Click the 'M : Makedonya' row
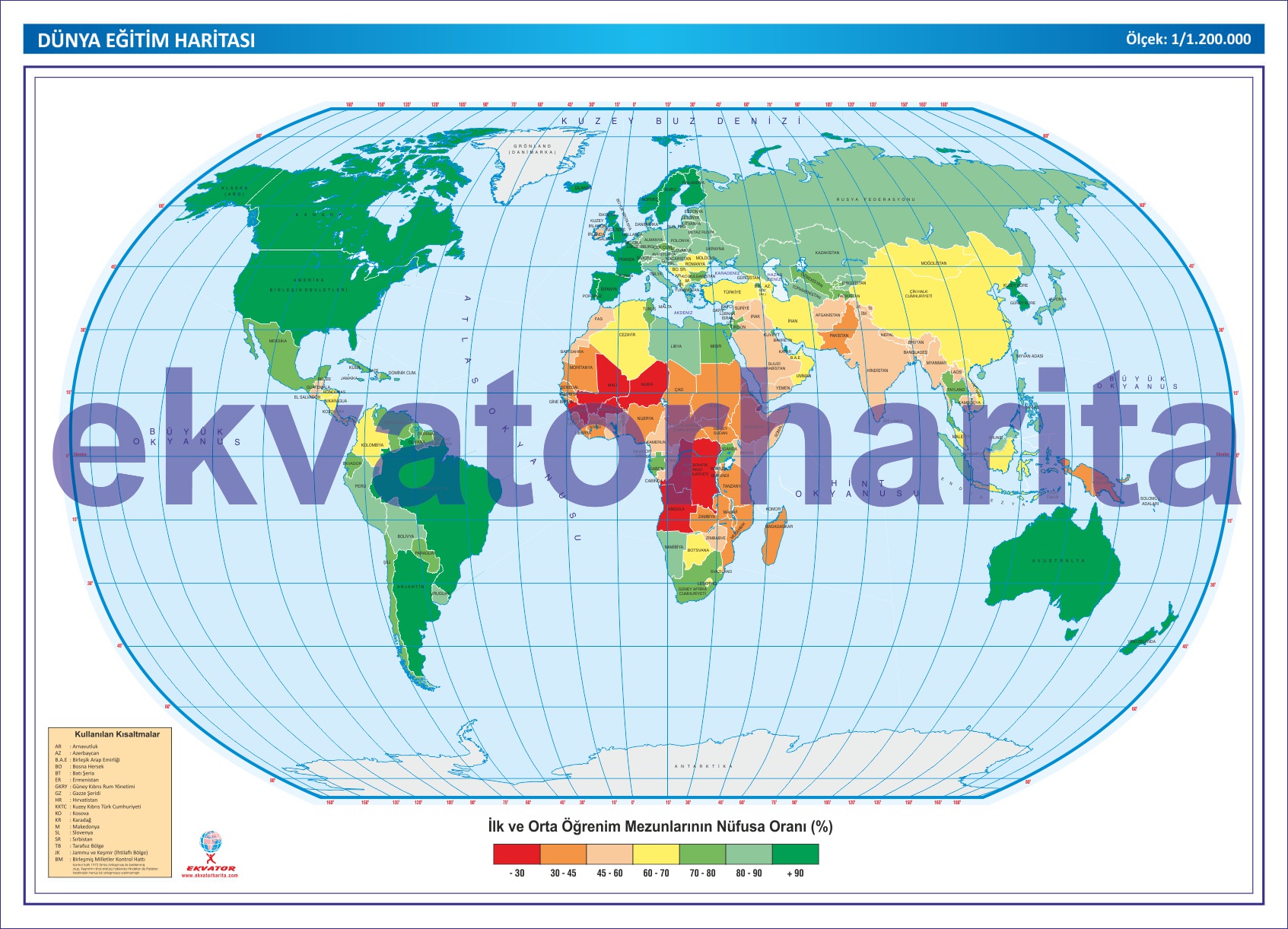The width and height of the screenshot is (1288, 929). (78, 826)
